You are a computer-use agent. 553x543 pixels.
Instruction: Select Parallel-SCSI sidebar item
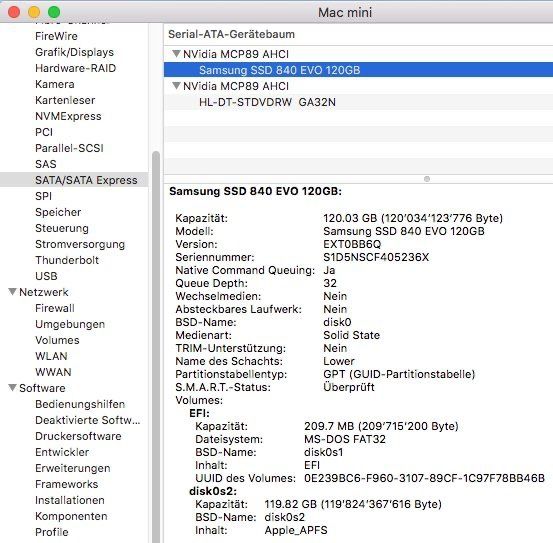click(x=69, y=148)
